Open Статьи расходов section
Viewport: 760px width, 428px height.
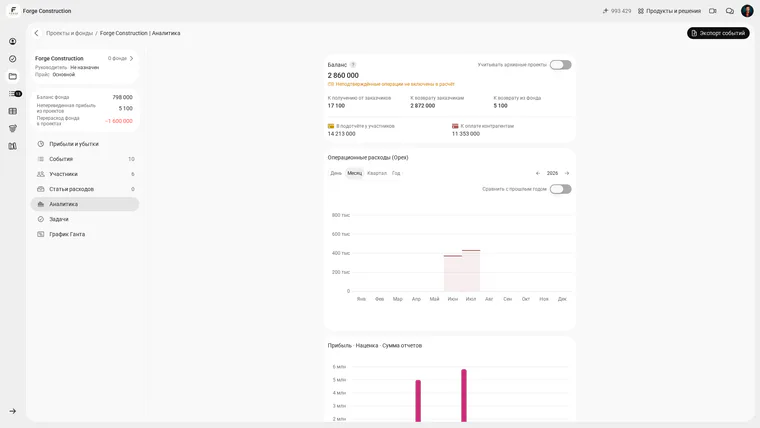pyautogui.click(x=85, y=189)
